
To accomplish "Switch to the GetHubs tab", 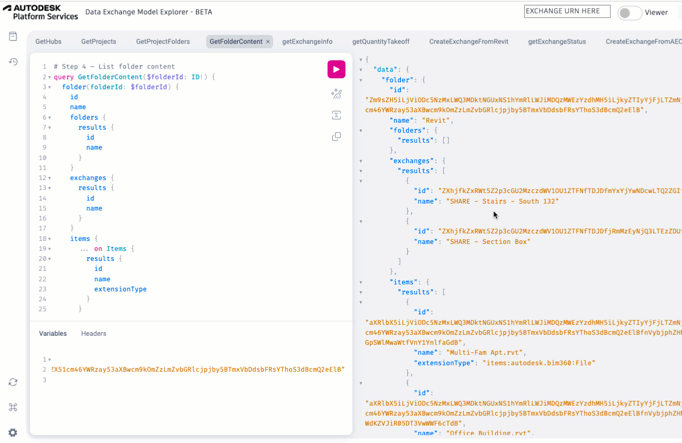I will pos(48,42).
